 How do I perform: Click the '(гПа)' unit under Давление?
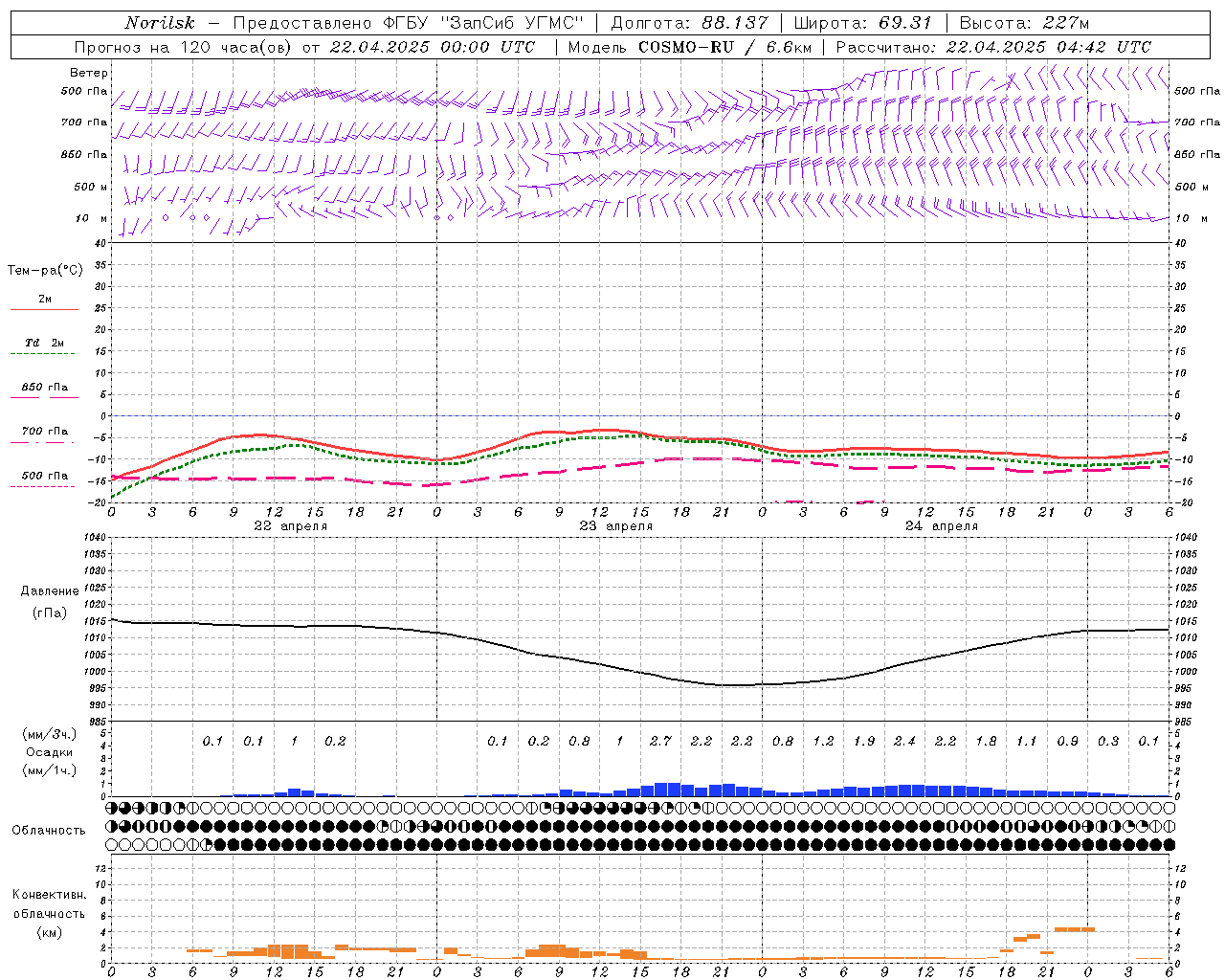[50, 612]
